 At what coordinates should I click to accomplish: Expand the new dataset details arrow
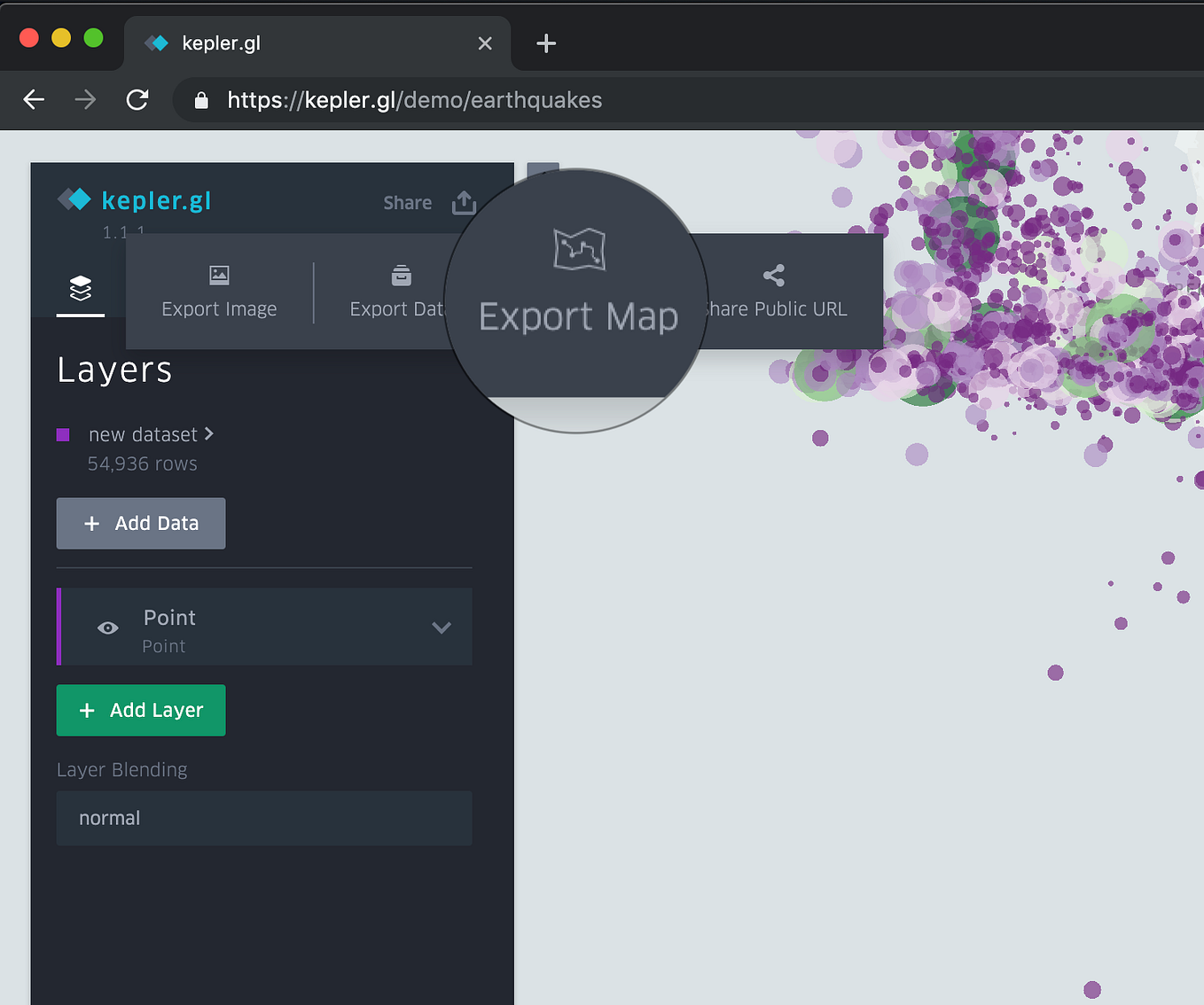210,434
